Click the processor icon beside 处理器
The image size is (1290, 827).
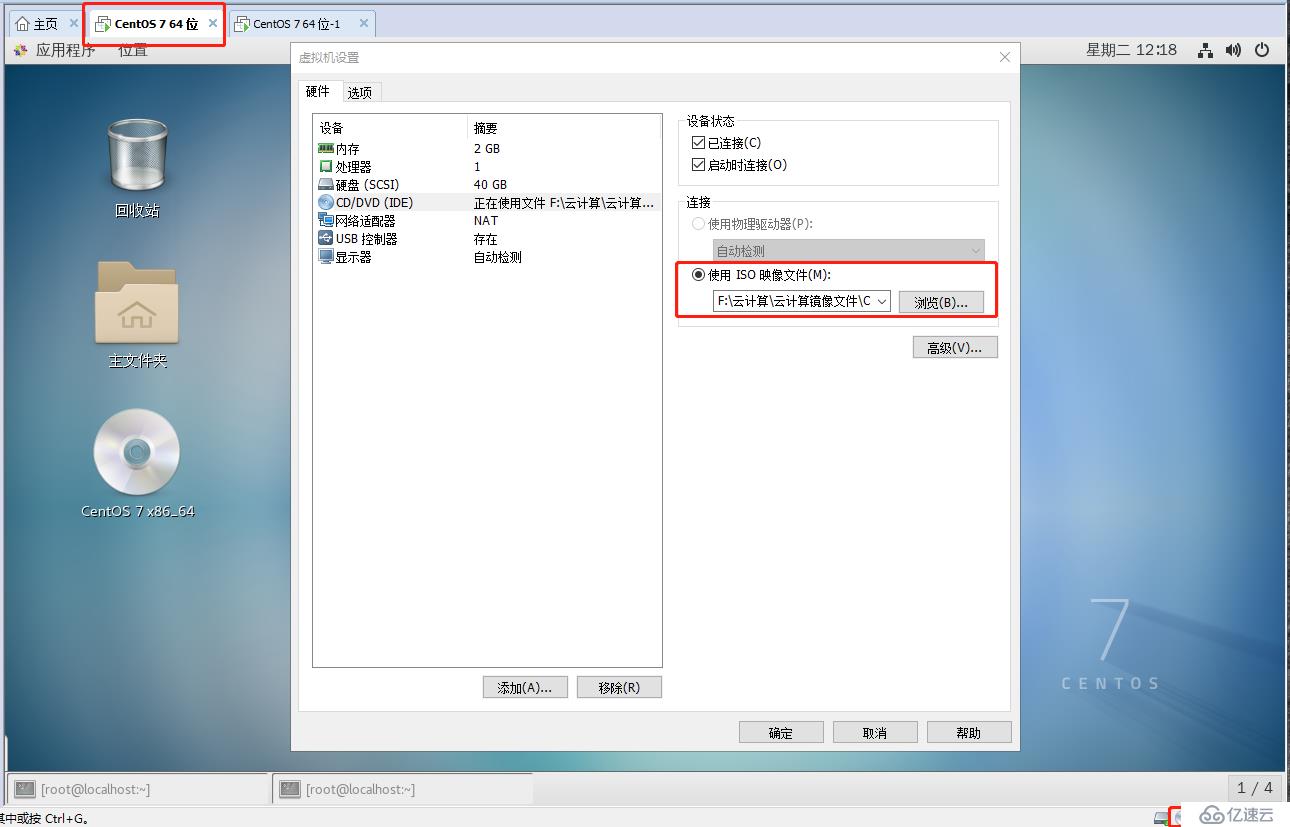point(325,166)
